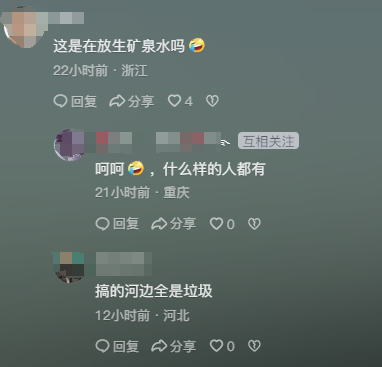Reply to the 22小时前 Zhejiang comment
The height and width of the screenshot is (367, 382).
(75, 101)
